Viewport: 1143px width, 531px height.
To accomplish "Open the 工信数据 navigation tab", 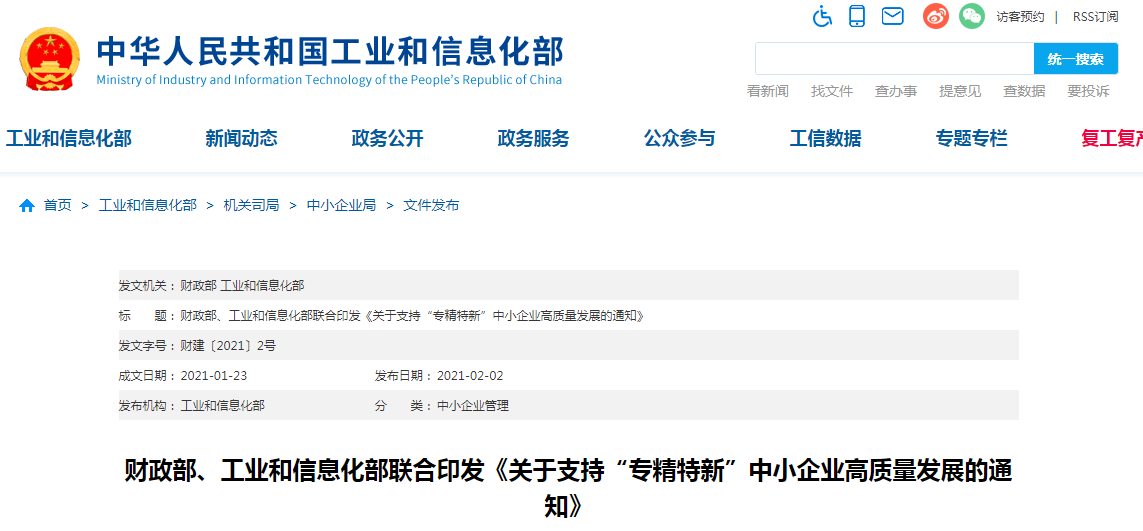I will coord(825,139).
